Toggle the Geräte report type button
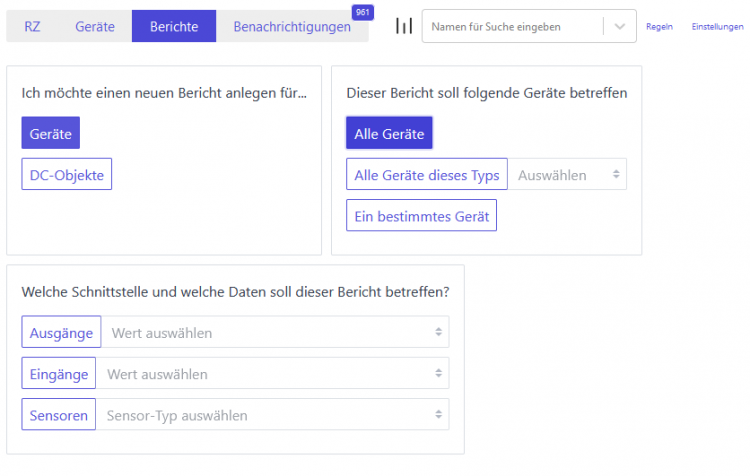The height and width of the screenshot is (476, 750). tap(51, 133)
